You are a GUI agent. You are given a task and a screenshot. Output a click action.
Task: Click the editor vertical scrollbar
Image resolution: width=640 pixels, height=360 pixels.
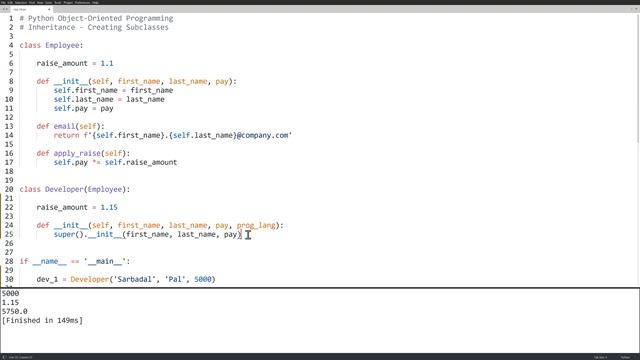click(x=638, y=78)
